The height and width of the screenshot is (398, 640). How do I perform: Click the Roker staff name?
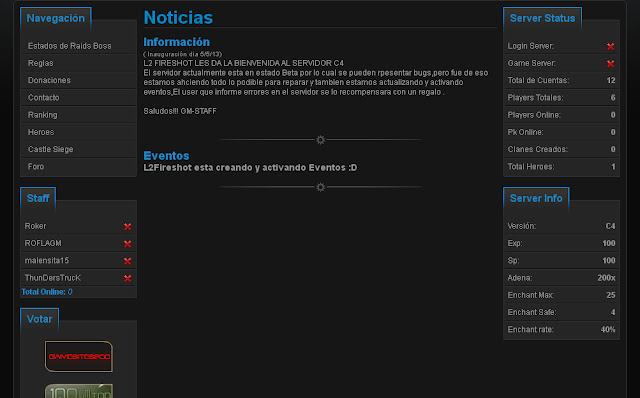click(35, 226)
